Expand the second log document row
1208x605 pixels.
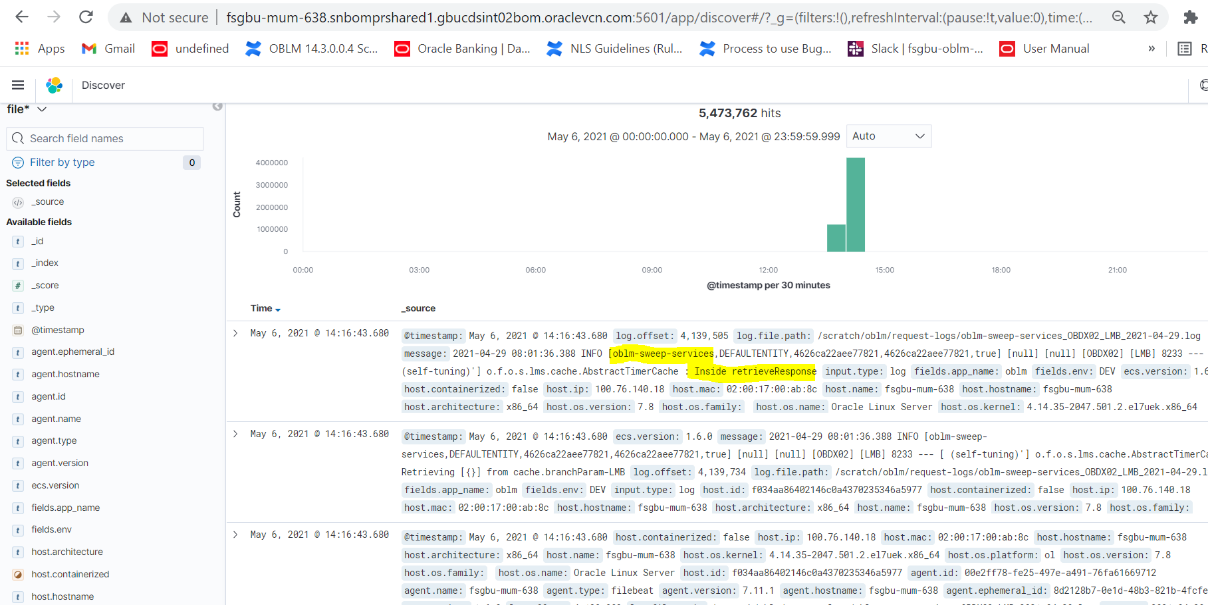point(236,434)
